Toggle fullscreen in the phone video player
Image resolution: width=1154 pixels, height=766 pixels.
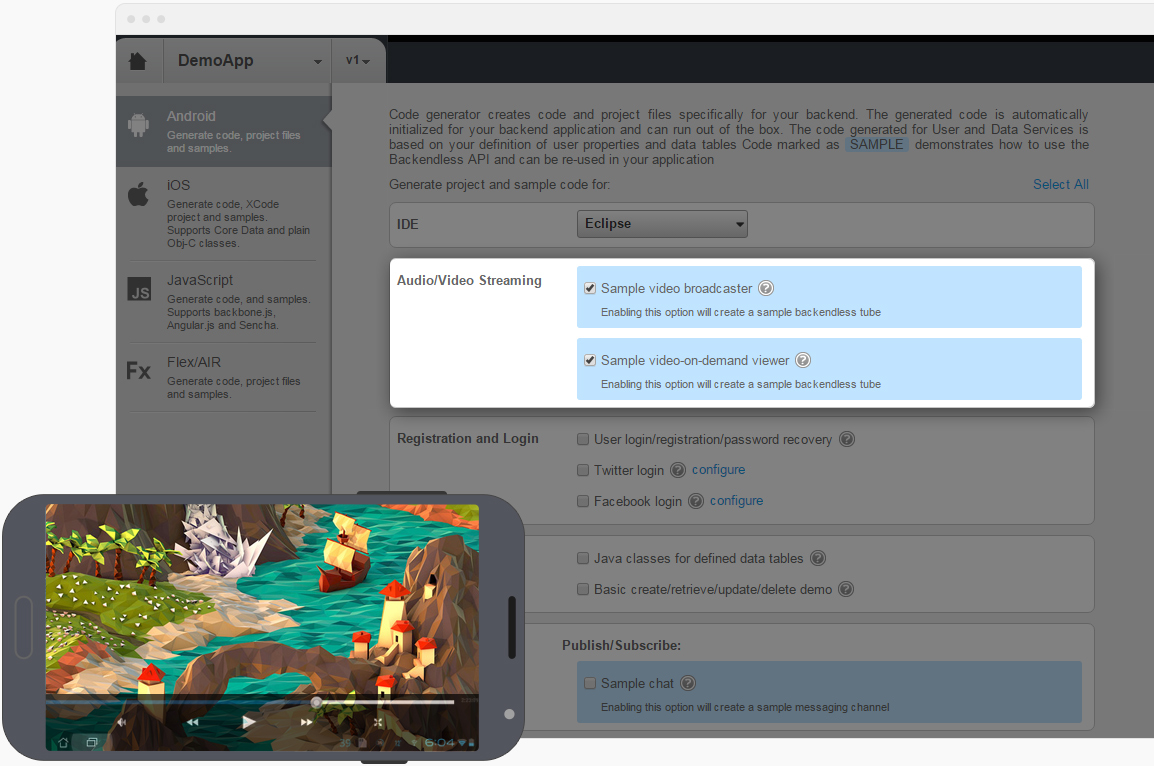point(378,722)
